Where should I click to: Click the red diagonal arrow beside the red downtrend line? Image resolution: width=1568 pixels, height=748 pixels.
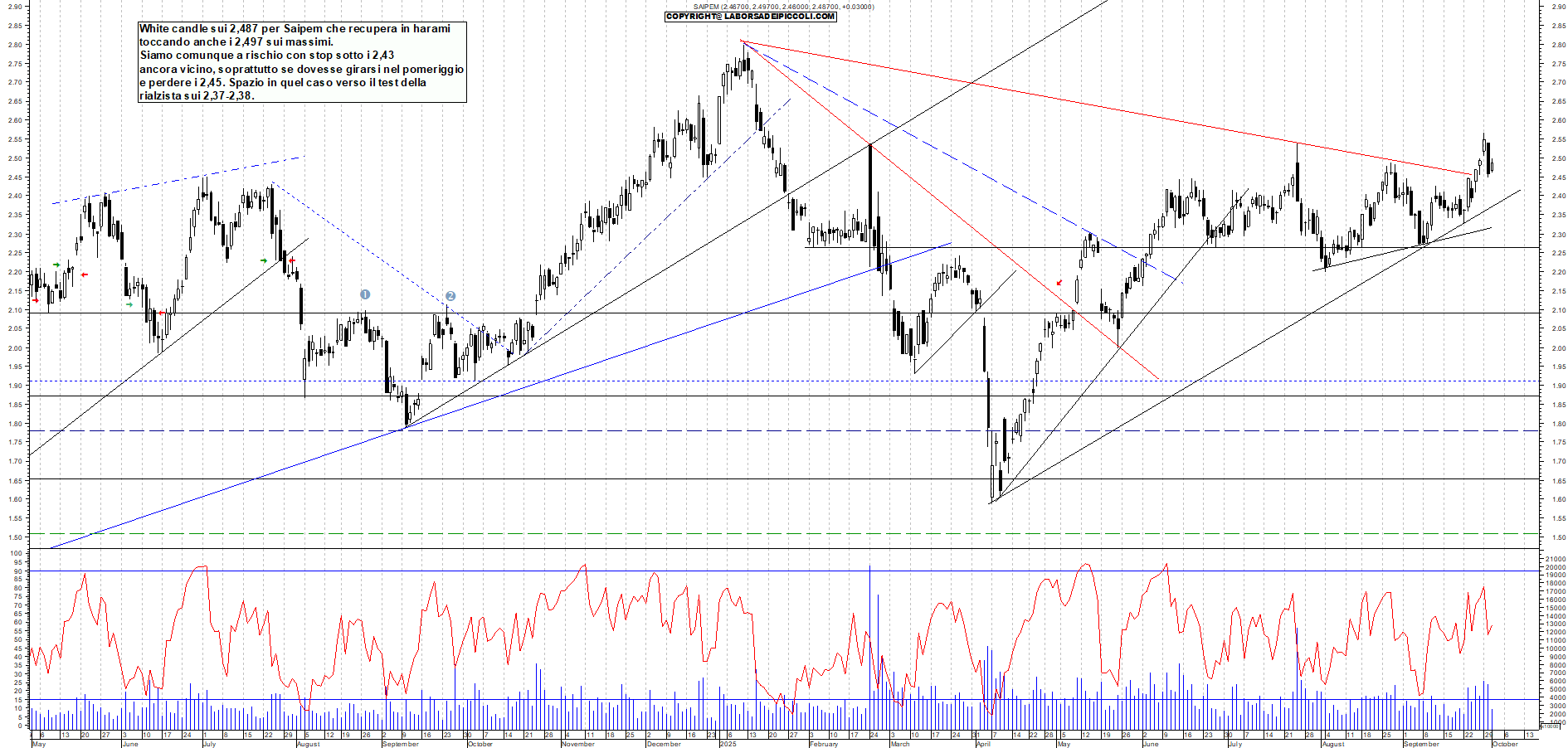[1059, 283]
